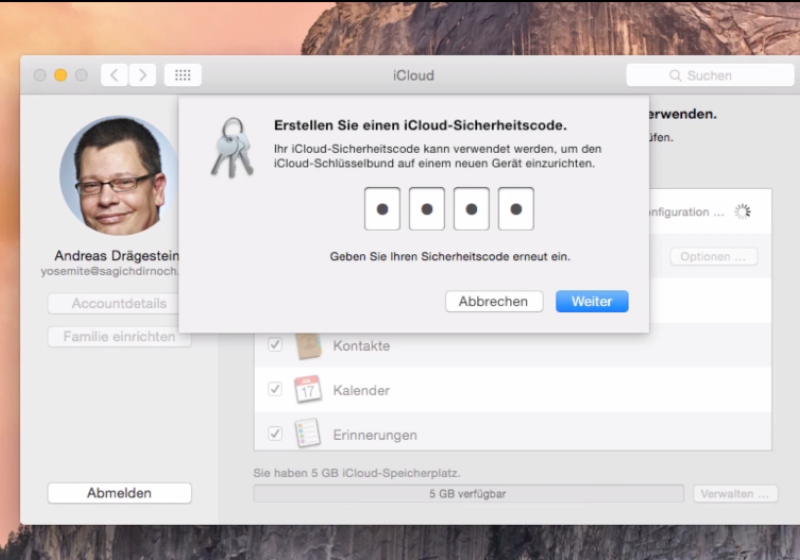Click the yellow minimize window button

tap(61, 75)
